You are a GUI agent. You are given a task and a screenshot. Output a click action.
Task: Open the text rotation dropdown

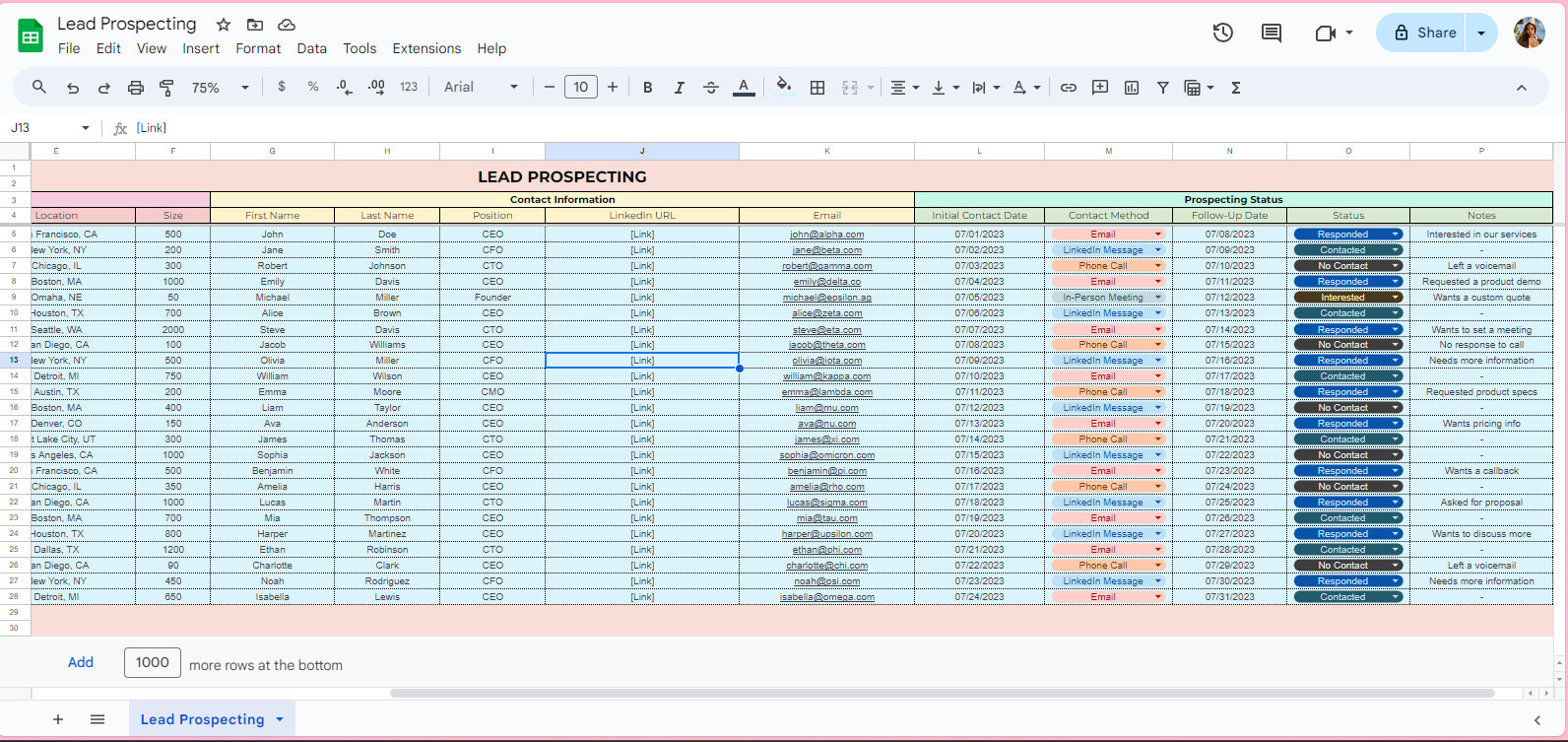[x=1026, y=88]
